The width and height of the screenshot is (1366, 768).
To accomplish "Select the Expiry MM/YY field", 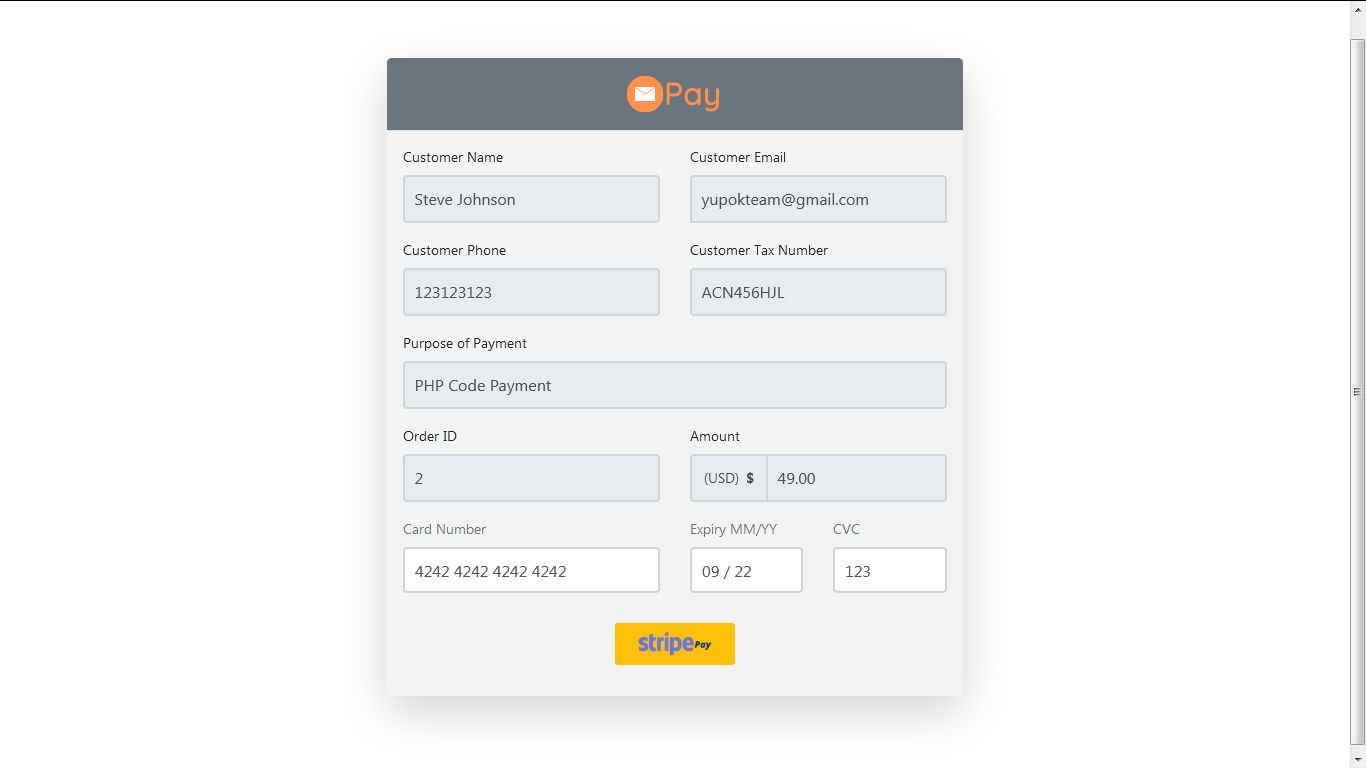I will (x=746, y=570).
